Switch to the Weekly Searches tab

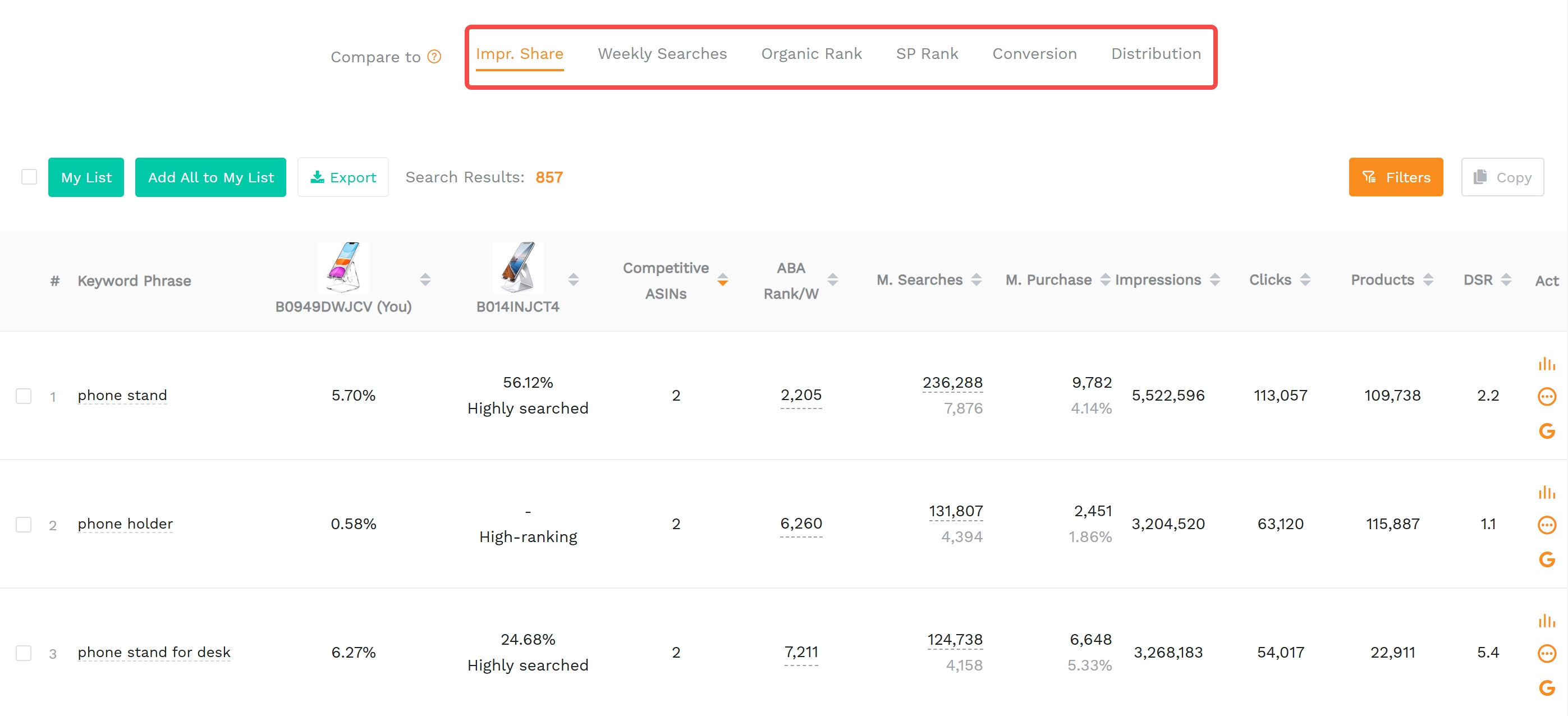coord(662,53)
